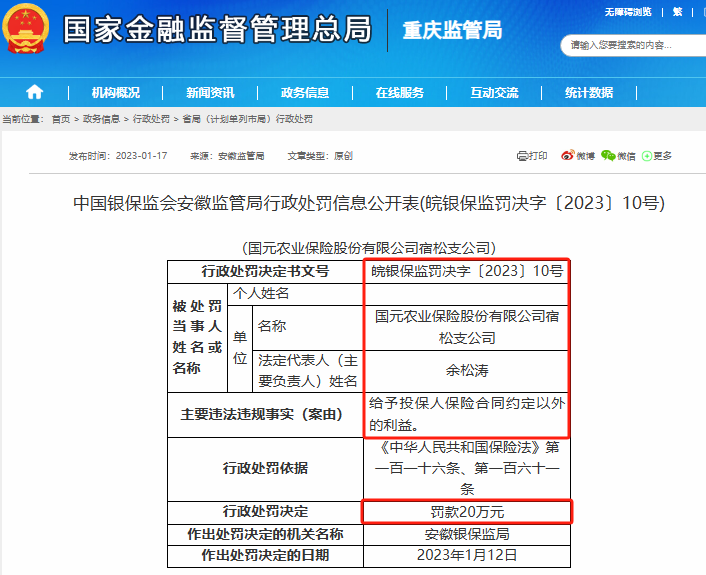
Task: Select the 政务信息 navigation item
Action: point(305,92)
